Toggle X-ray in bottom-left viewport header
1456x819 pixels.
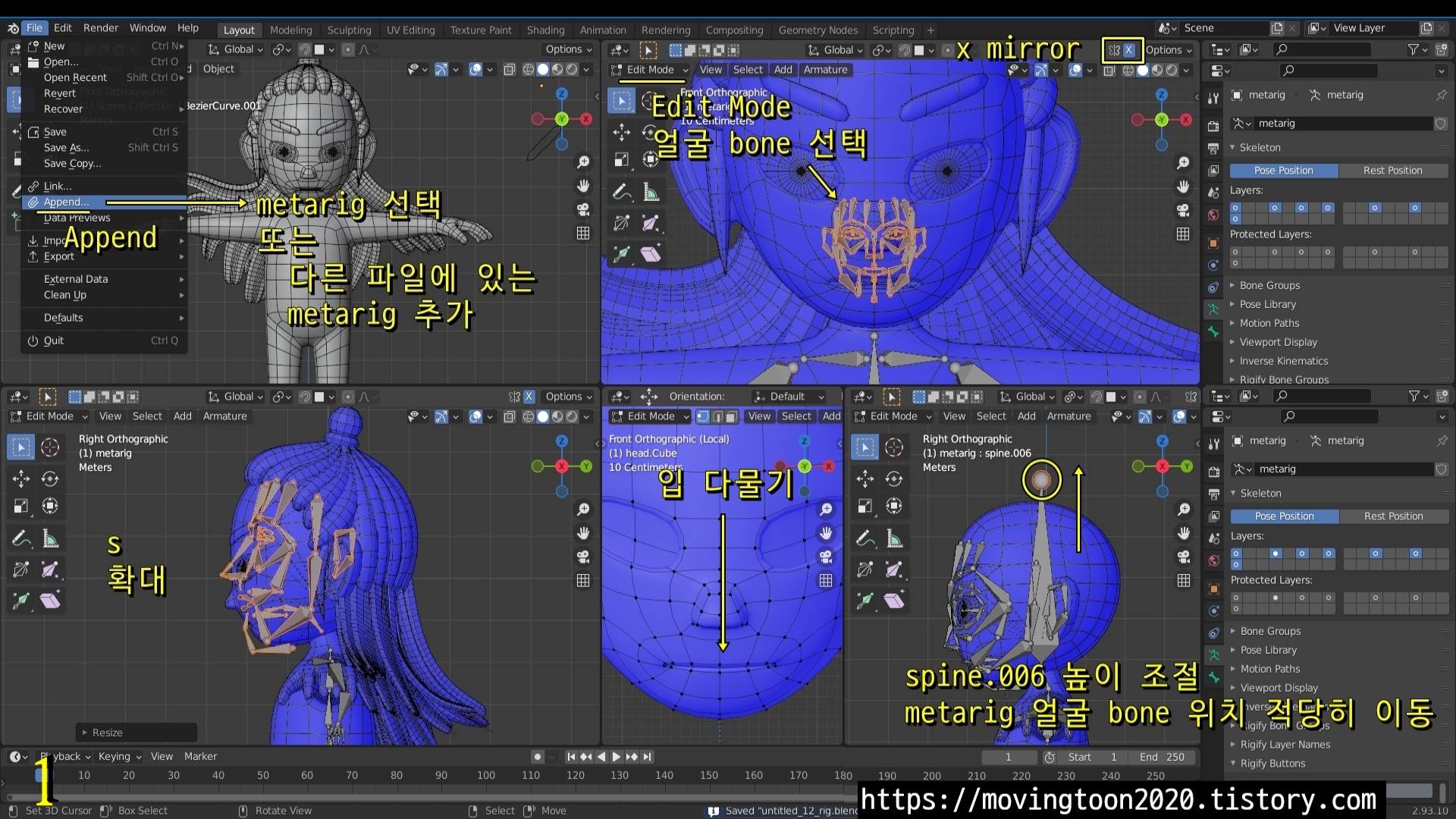509,416
